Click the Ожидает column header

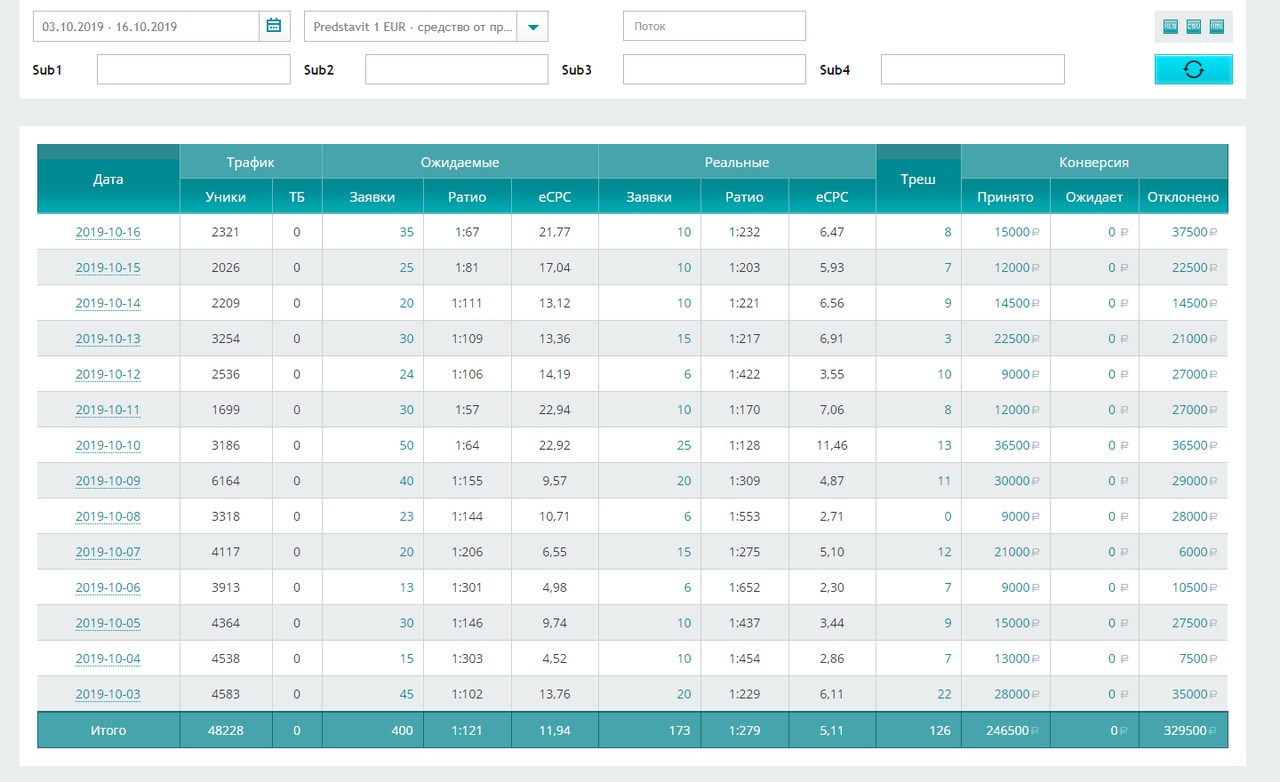click(x=1094, y=197)
